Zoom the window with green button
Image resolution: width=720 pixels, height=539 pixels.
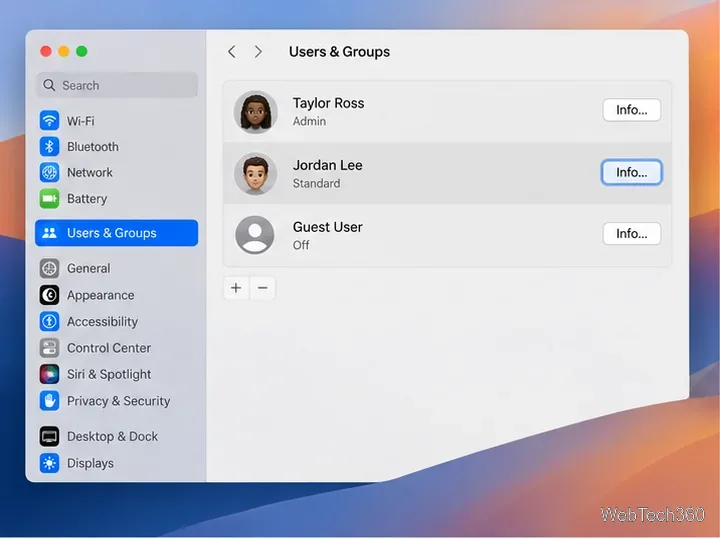(82, 51)
